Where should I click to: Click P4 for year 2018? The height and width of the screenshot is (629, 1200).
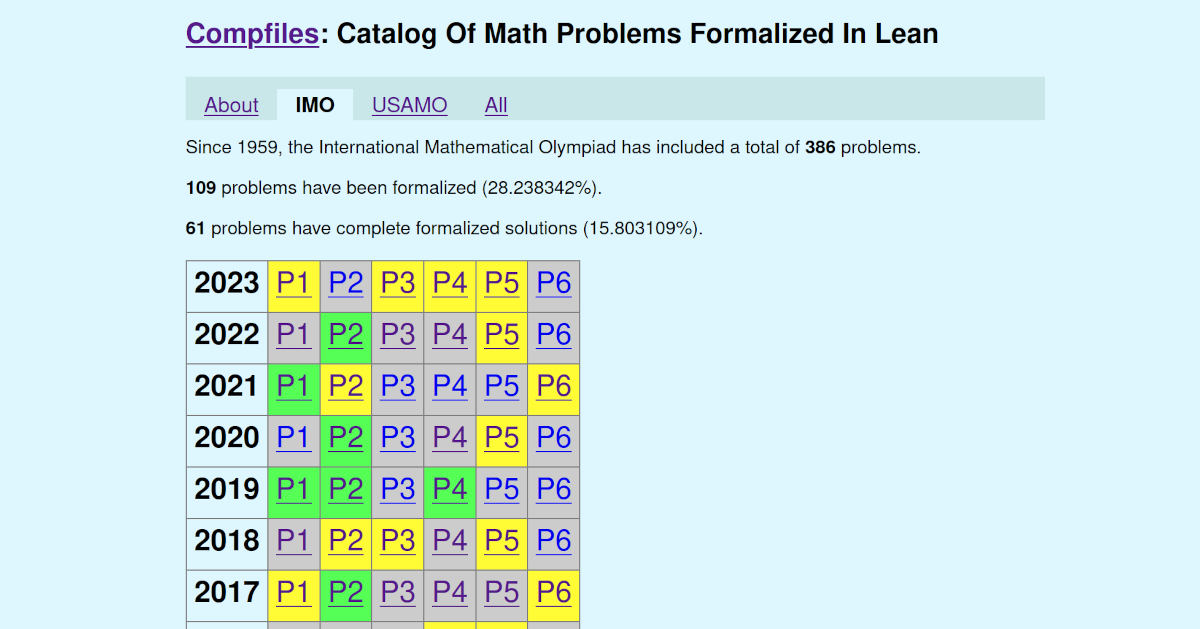click(450, 541)
